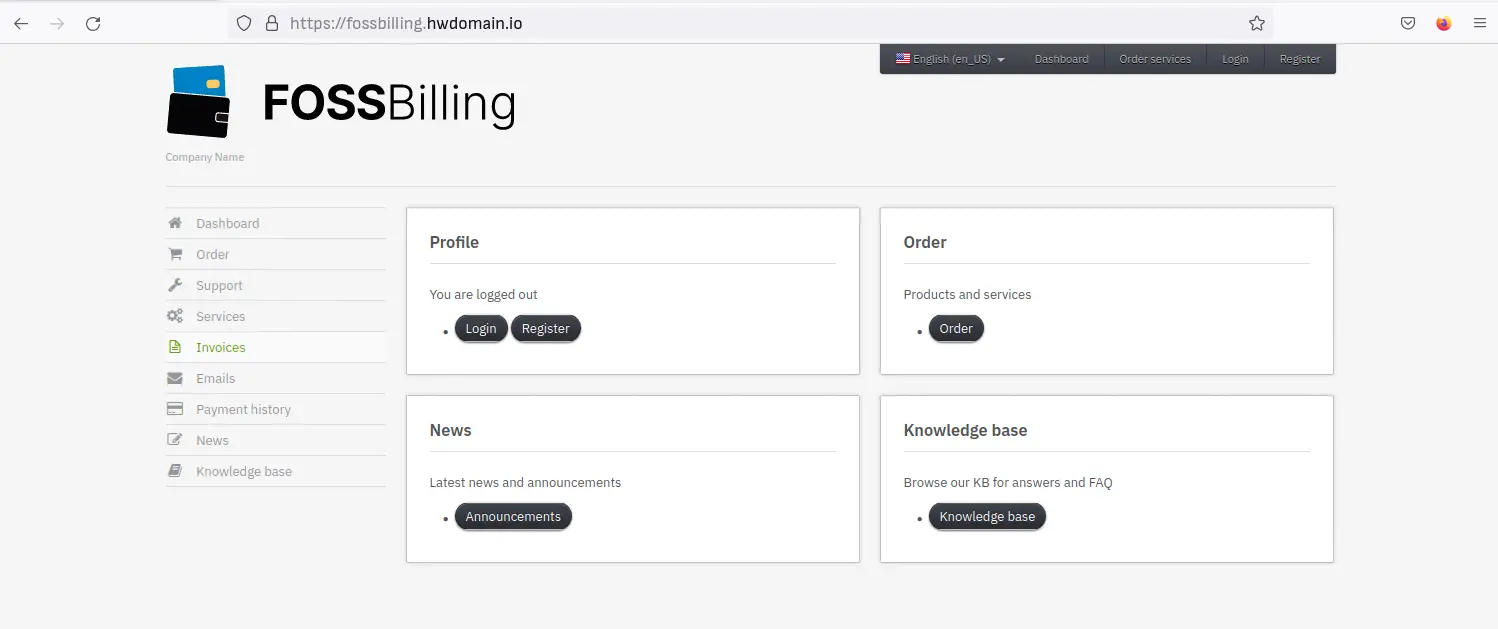Click the Order card heading
1498x629 pixels.
pos(925,242)
